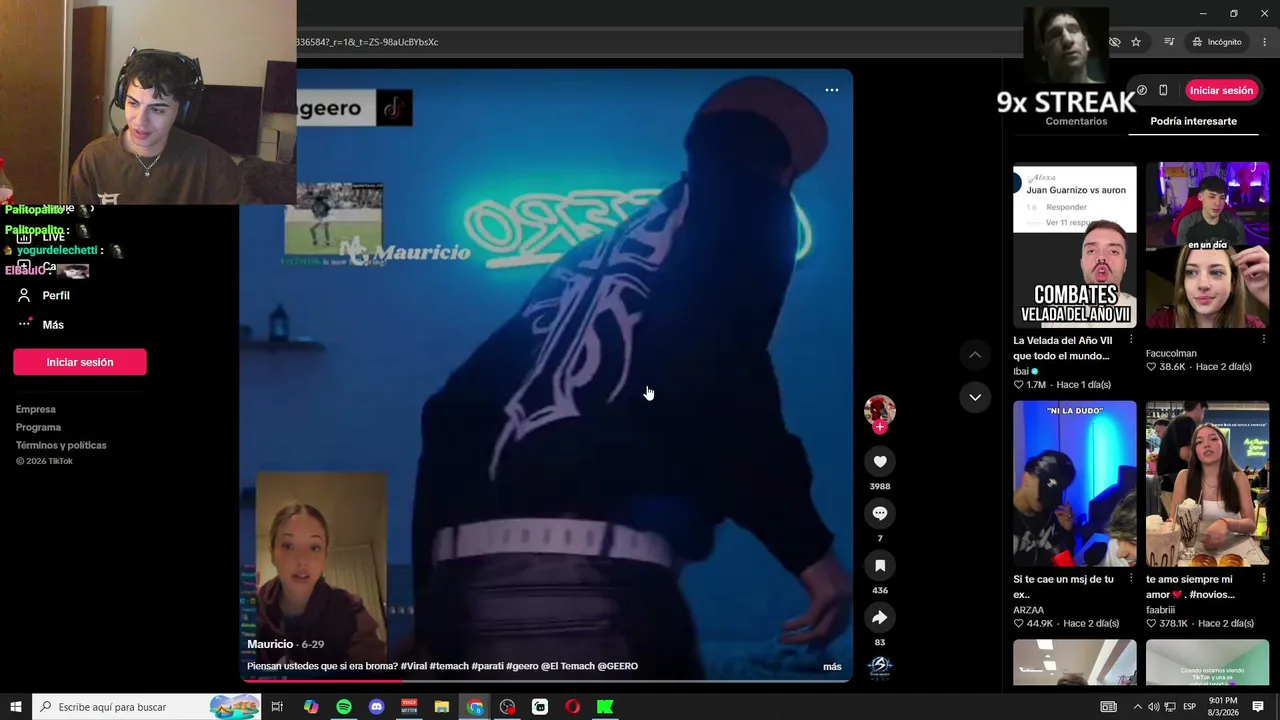Go to the previous video arrow
The height and width of the screenshot is (720, 1280).
(975, 355)
